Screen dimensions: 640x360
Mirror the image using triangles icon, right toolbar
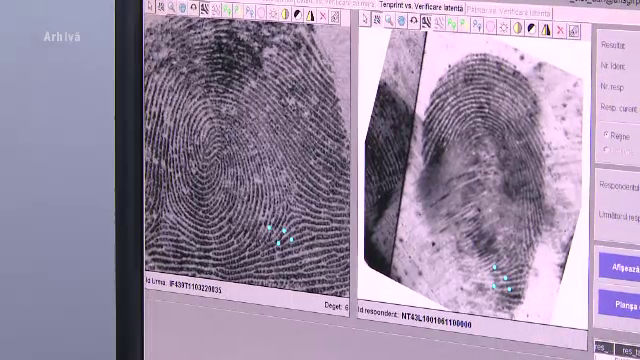[545, 30]
